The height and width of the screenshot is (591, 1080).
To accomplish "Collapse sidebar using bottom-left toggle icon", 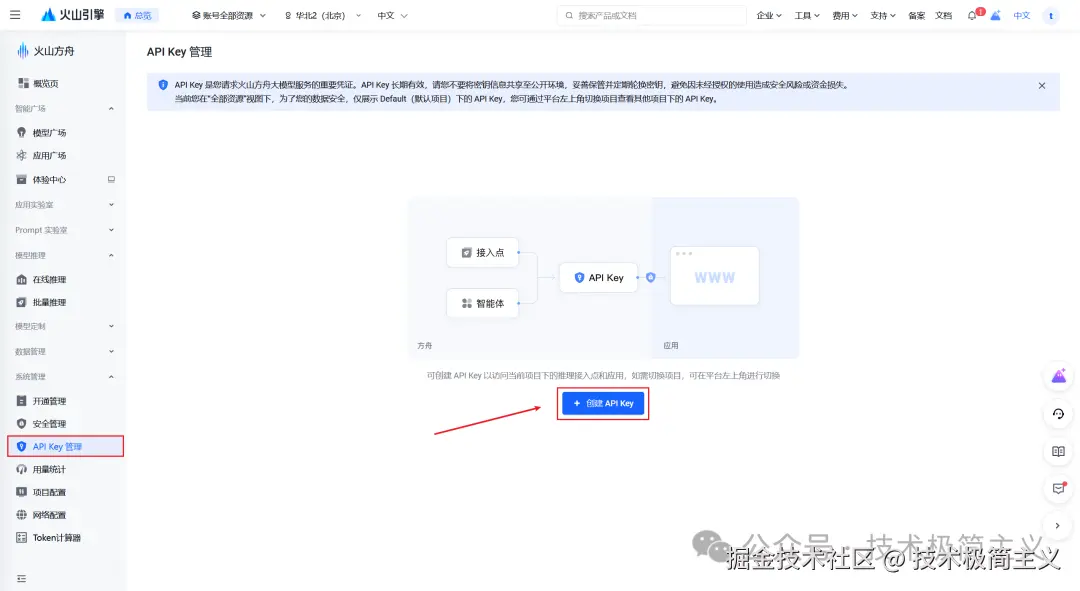I will tap(21, 579).
